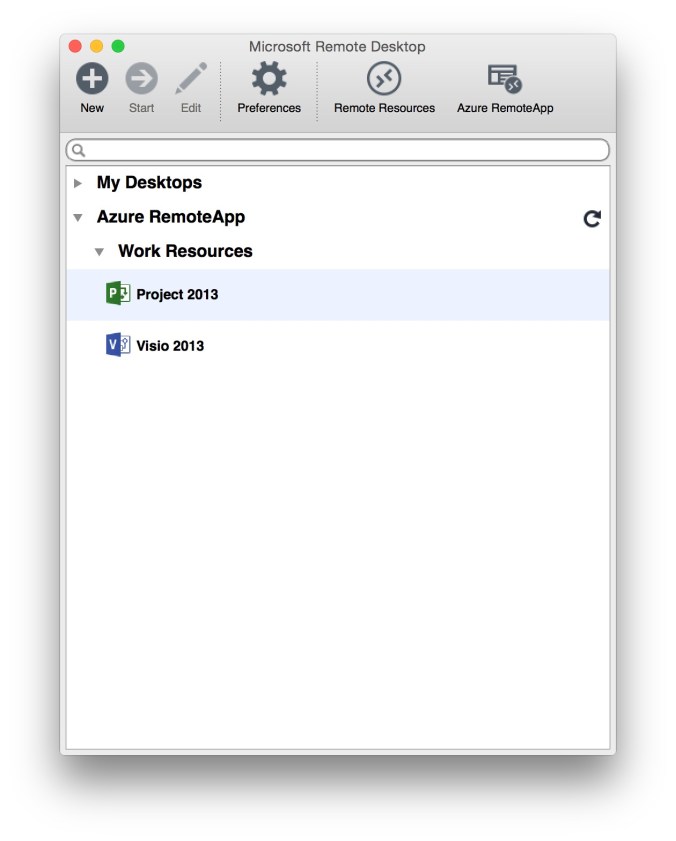
Task: Click the Azure RemoteApp toolbar icon
Action: [x=504, y=78]
